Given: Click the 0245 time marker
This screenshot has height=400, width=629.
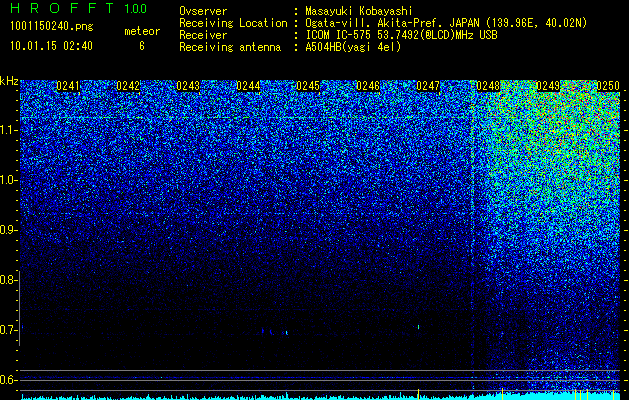Looking at the screenshot, I should pos(308,86).
